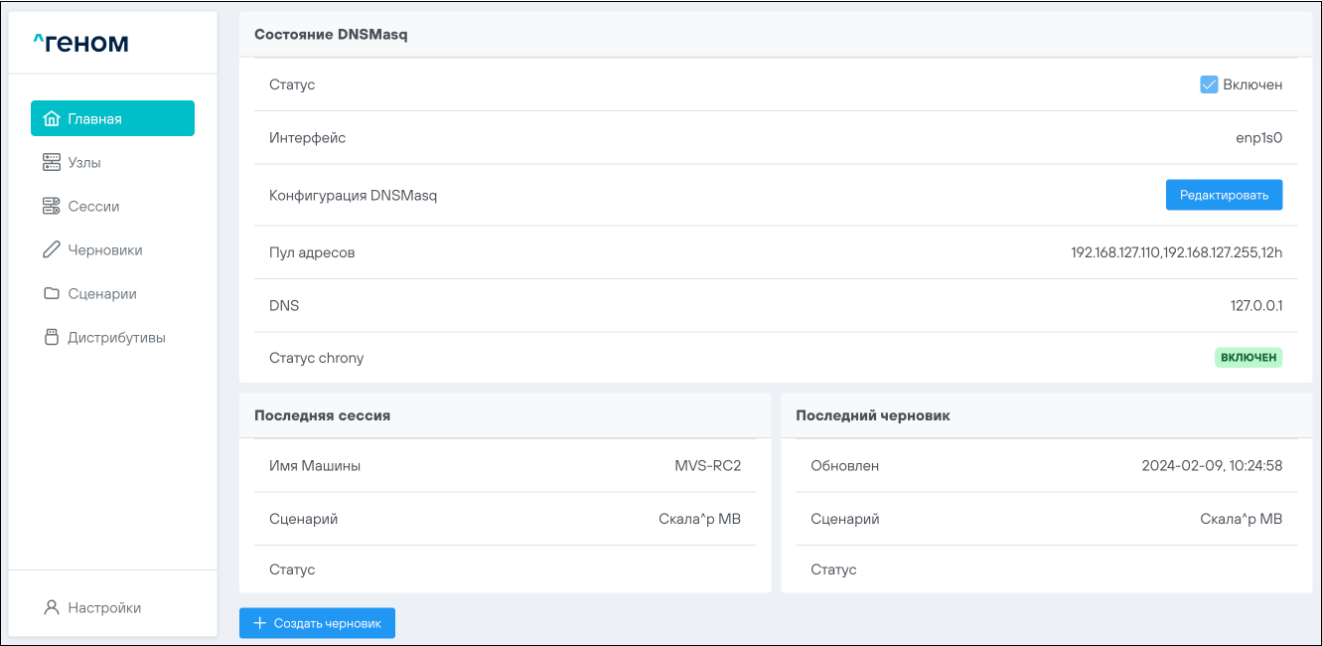The width and height of the screenshot is (1322, 646).
Task: Click the MVS-RC2 machine name
Action: pos(707,465)
